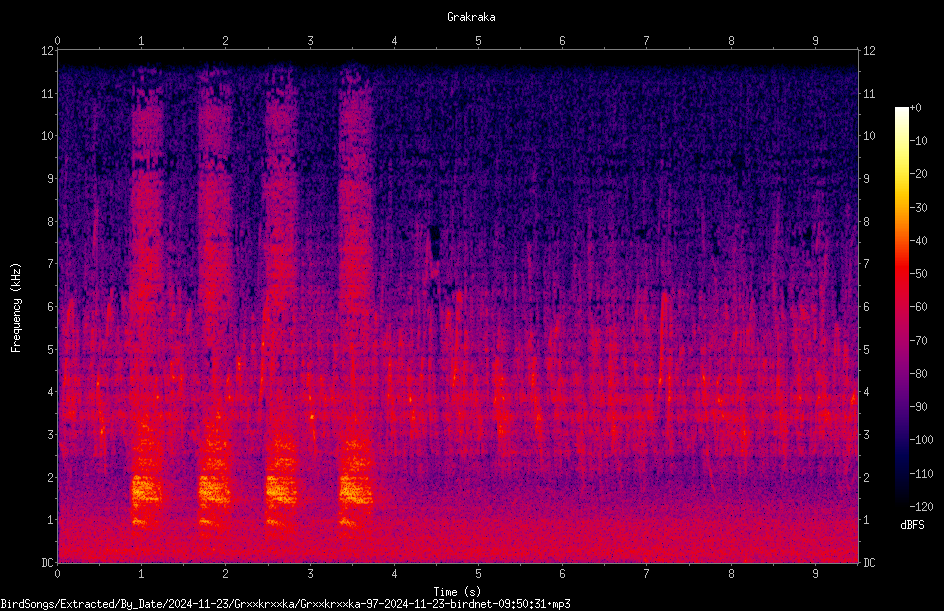This screenshot has width=944, height=611.
Task: Click the 0 second mark on top time axis
Action: click(57, 40)
